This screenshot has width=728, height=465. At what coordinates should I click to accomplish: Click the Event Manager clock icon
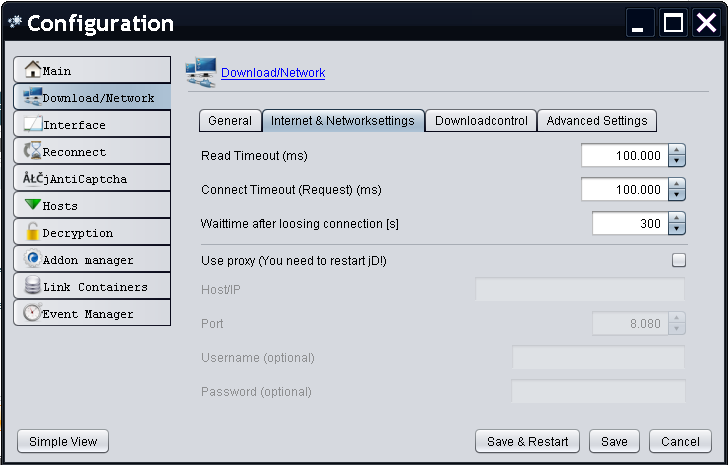click(32, 313)
